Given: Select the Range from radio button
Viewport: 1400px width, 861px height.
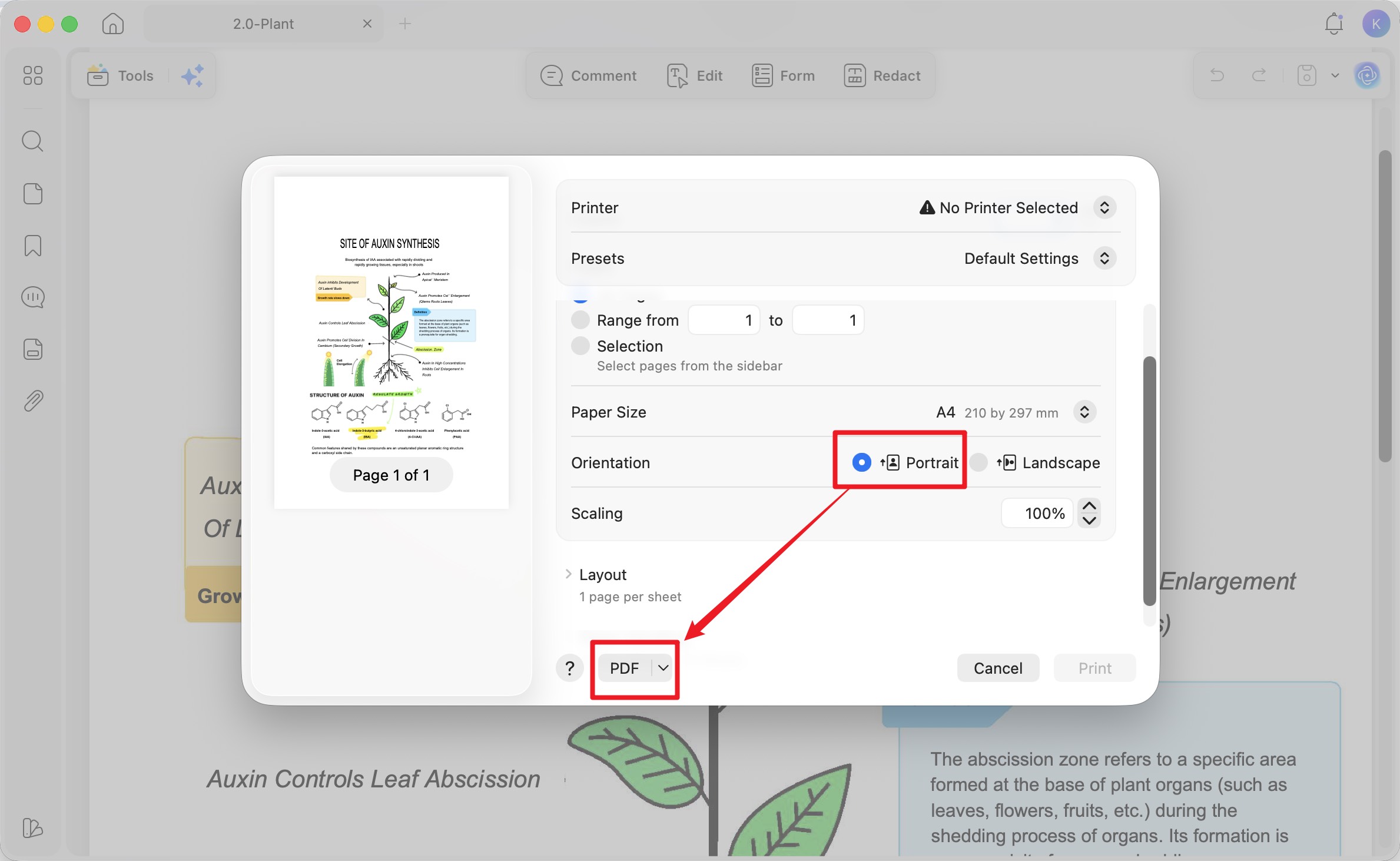Looking at the screenshot, I should [580, 320].
